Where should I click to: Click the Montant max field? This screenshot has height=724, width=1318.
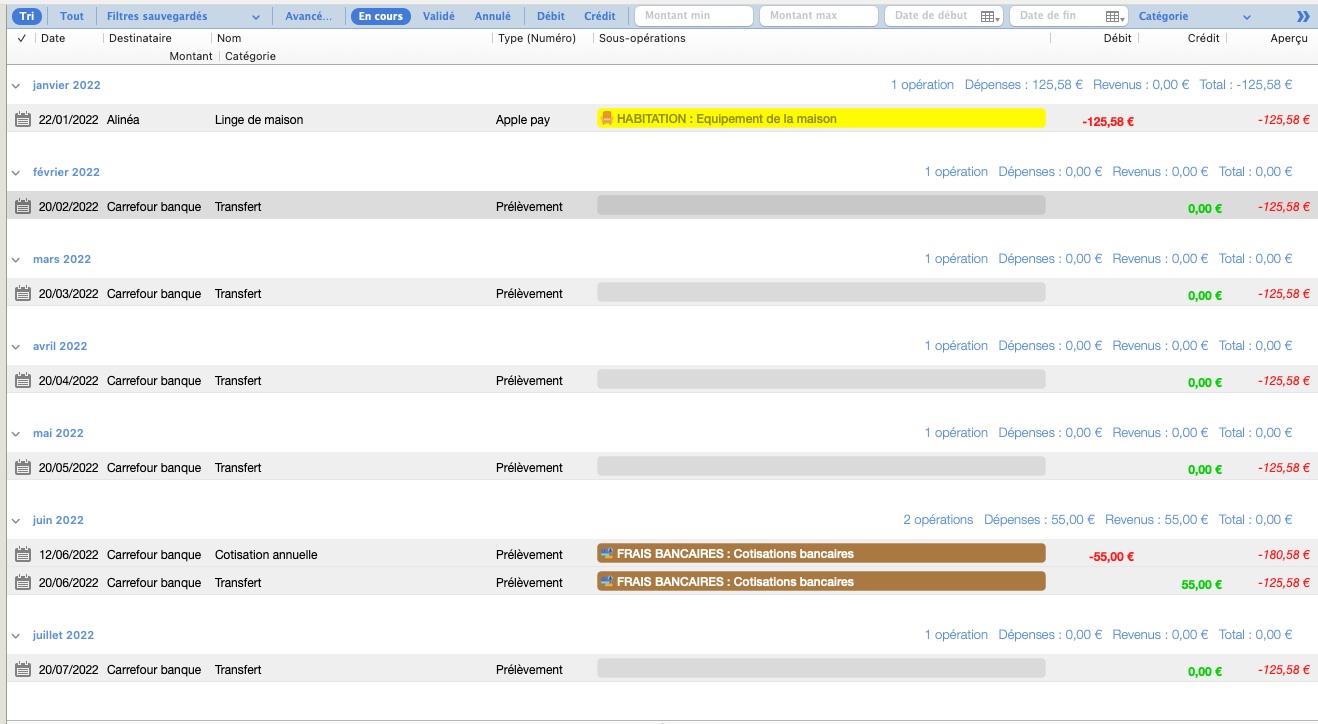(x=819, y=16)
